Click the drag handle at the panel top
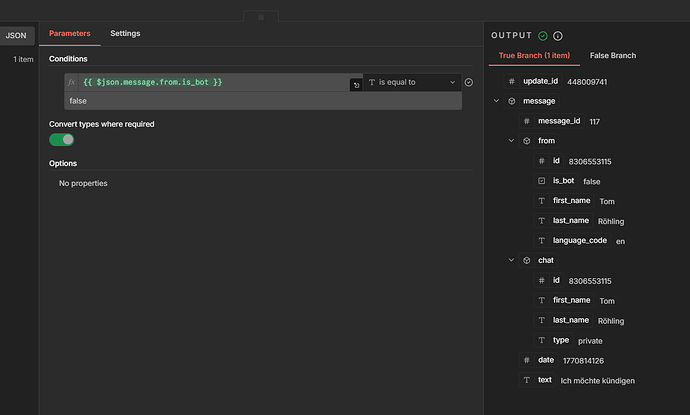 coord(261,17)
